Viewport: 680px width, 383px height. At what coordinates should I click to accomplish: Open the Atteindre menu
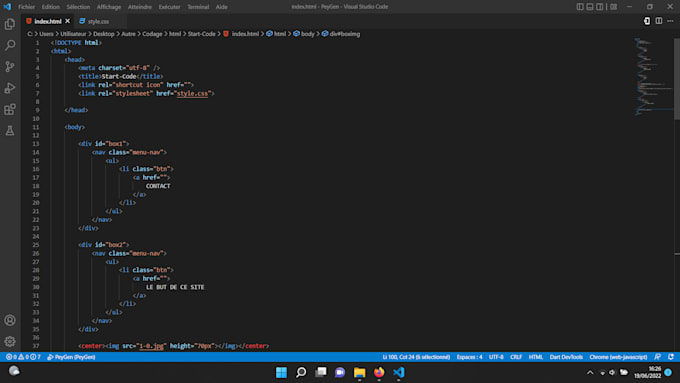tap(140, 7)
